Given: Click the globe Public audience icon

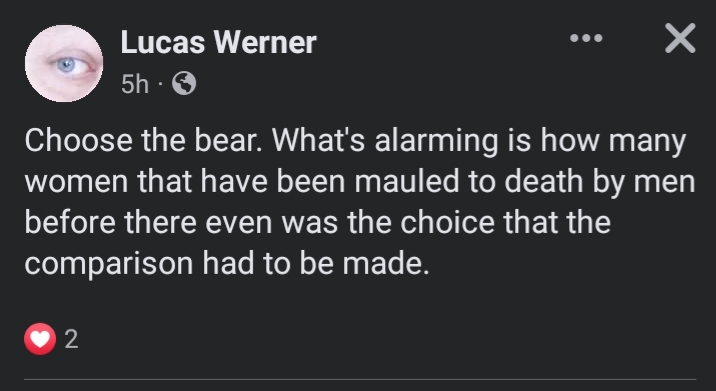Looking at the screenshot, I should click(x=184, y=84).
